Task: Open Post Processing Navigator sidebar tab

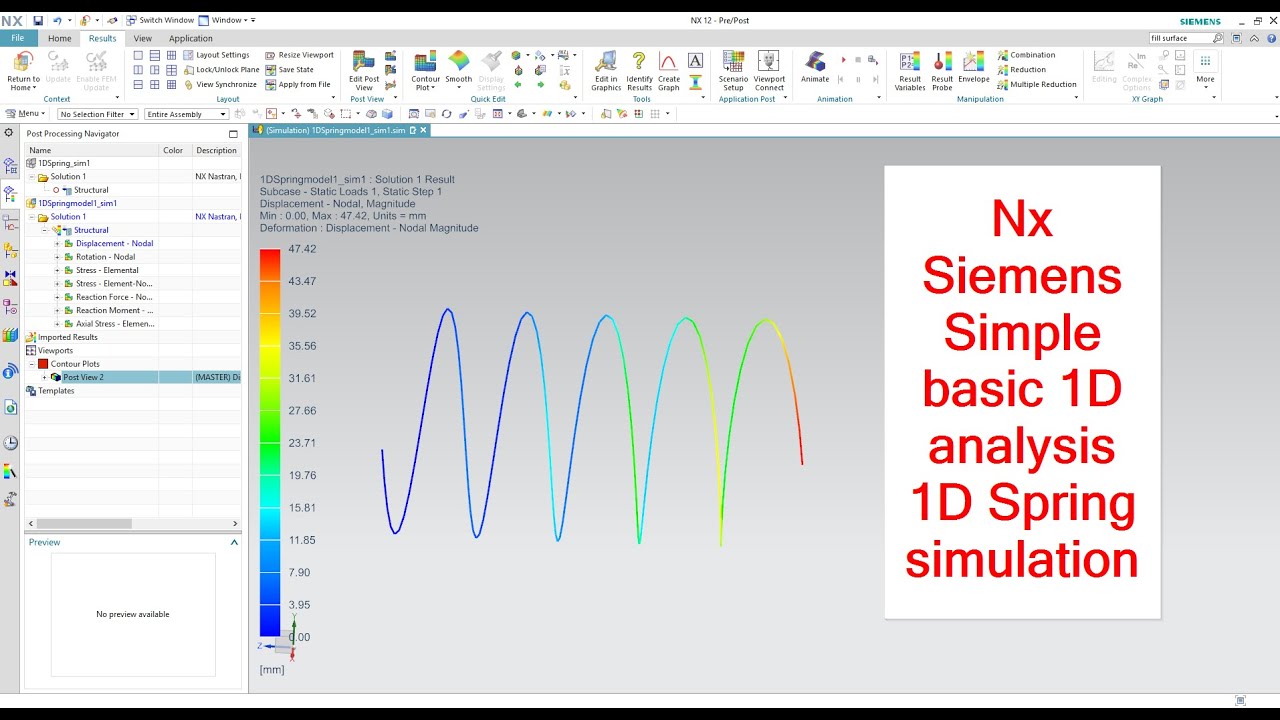Action: pos(10,193)
